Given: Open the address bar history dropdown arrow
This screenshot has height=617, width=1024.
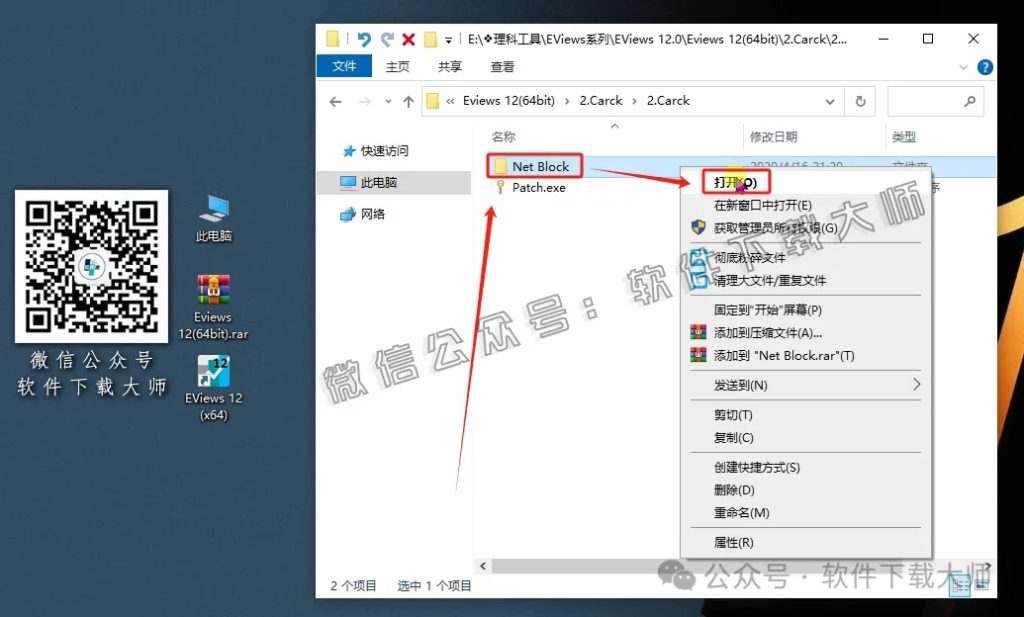Looking at the screenshot, I should tap(828, 101).
